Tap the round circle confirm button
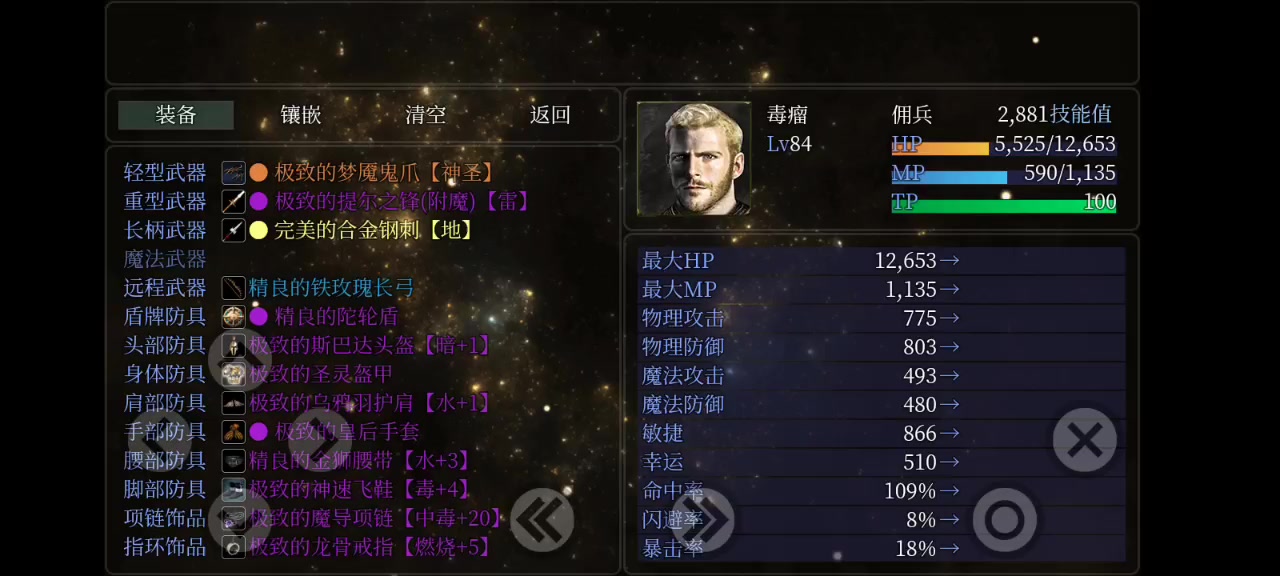 (1005, 520)
